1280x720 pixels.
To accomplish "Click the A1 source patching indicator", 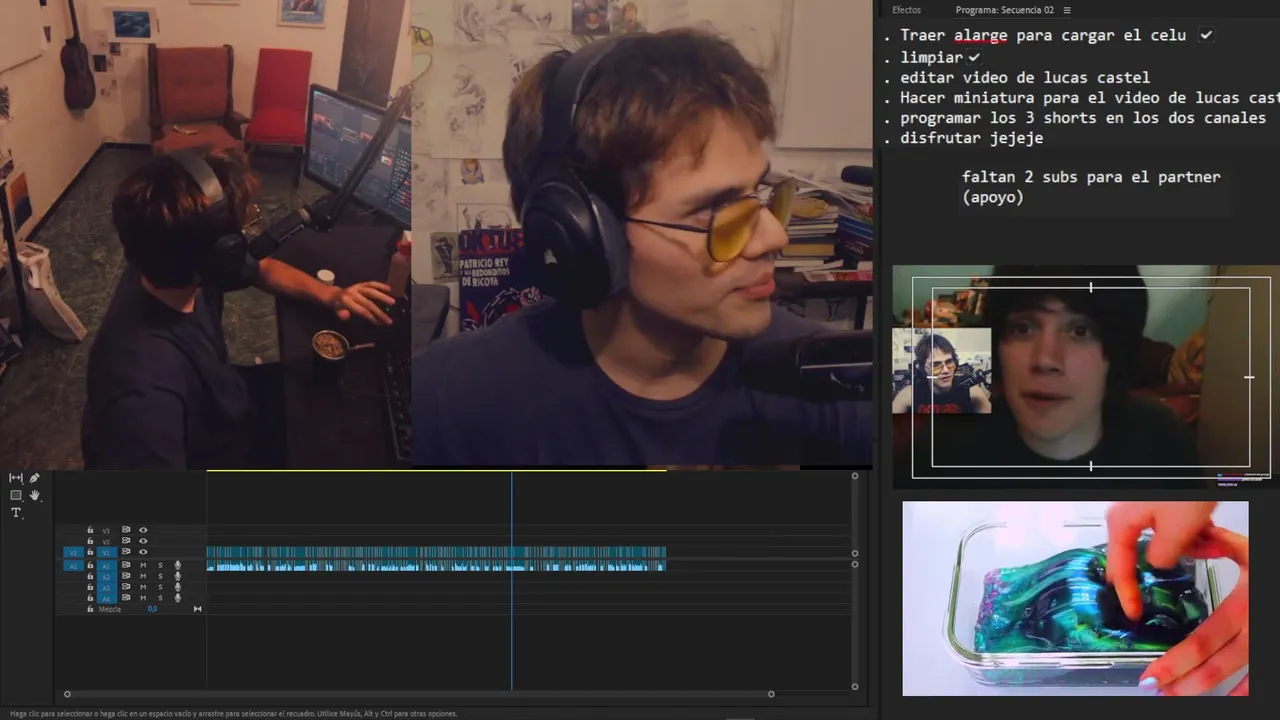I will coord(73,566).
